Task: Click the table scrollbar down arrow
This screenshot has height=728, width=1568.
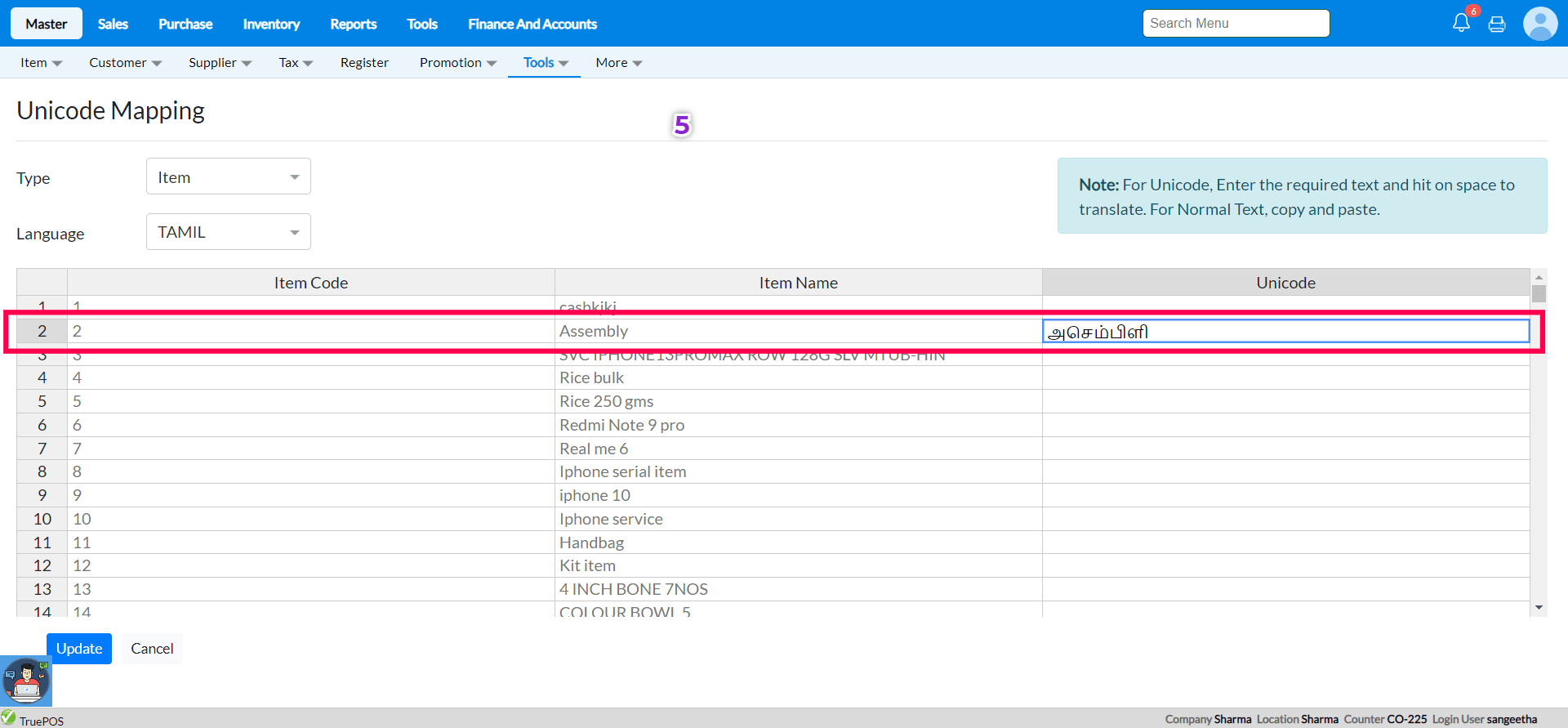Action: (x=1539, y=608)
